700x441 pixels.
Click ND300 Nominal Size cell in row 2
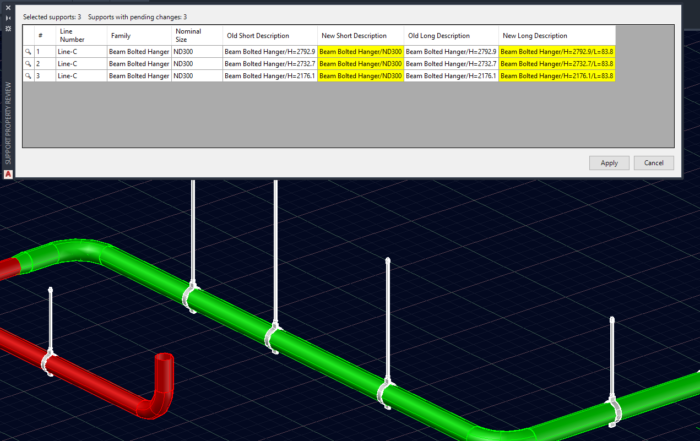point(197,64)
